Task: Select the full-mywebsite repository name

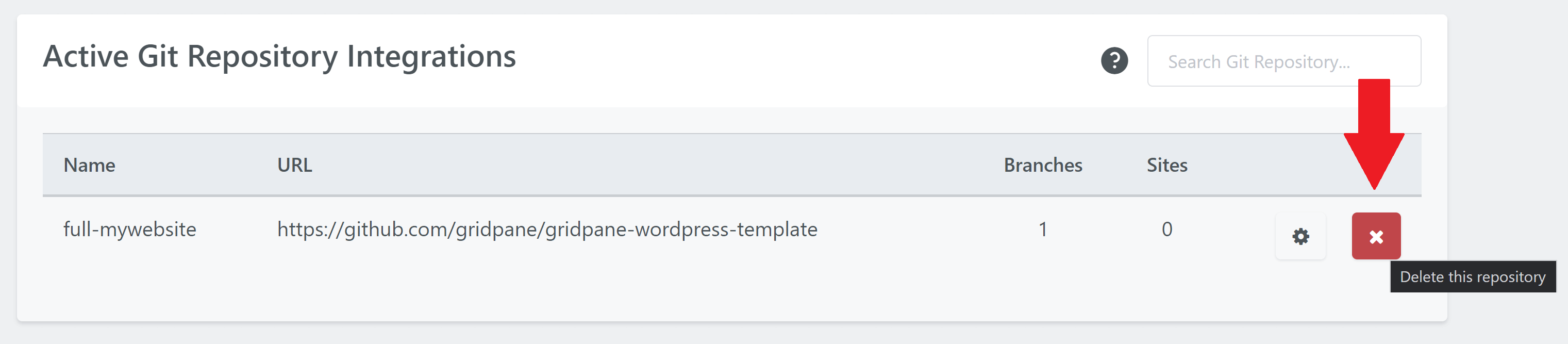Action: 130,230
